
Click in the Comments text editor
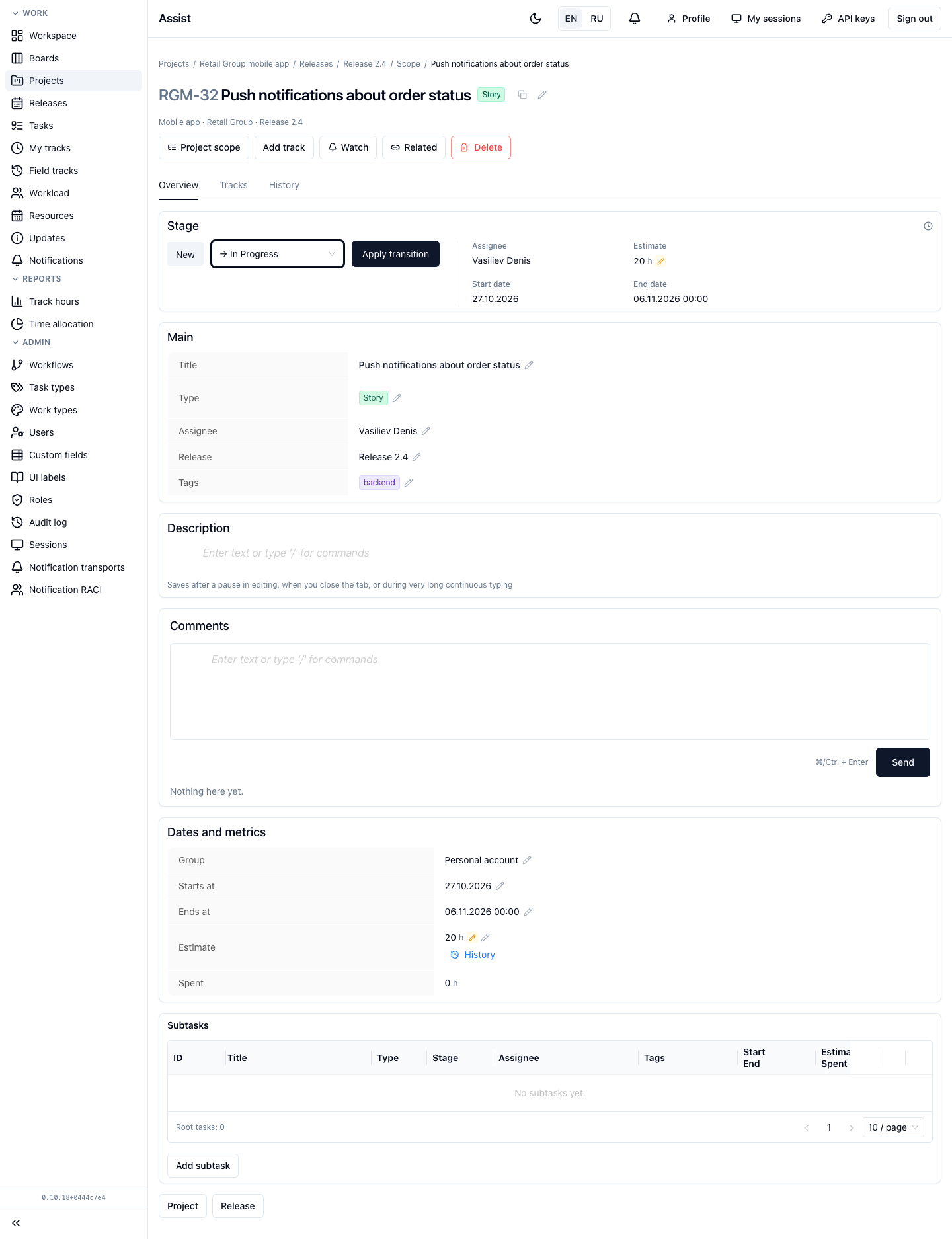coord(550,692)
